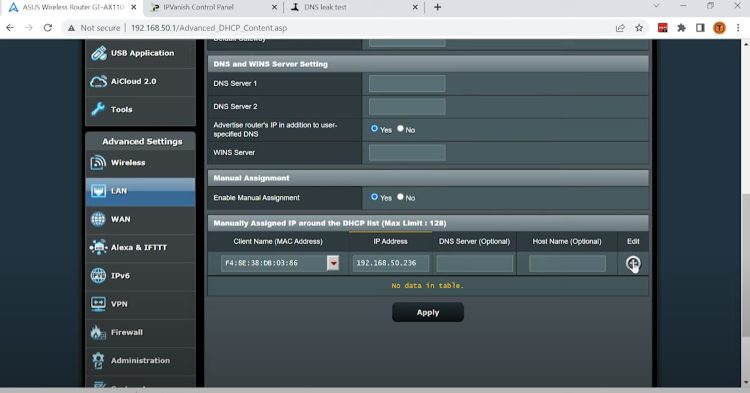Open Alexa & IFTTT icon
The width and height of the screenshot is (750, 393).
[x=99, y=247]
